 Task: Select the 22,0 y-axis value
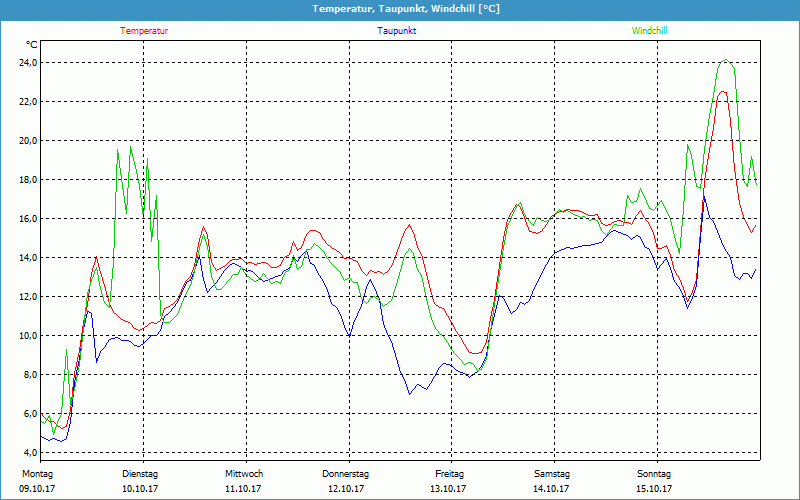click(28, 102)
